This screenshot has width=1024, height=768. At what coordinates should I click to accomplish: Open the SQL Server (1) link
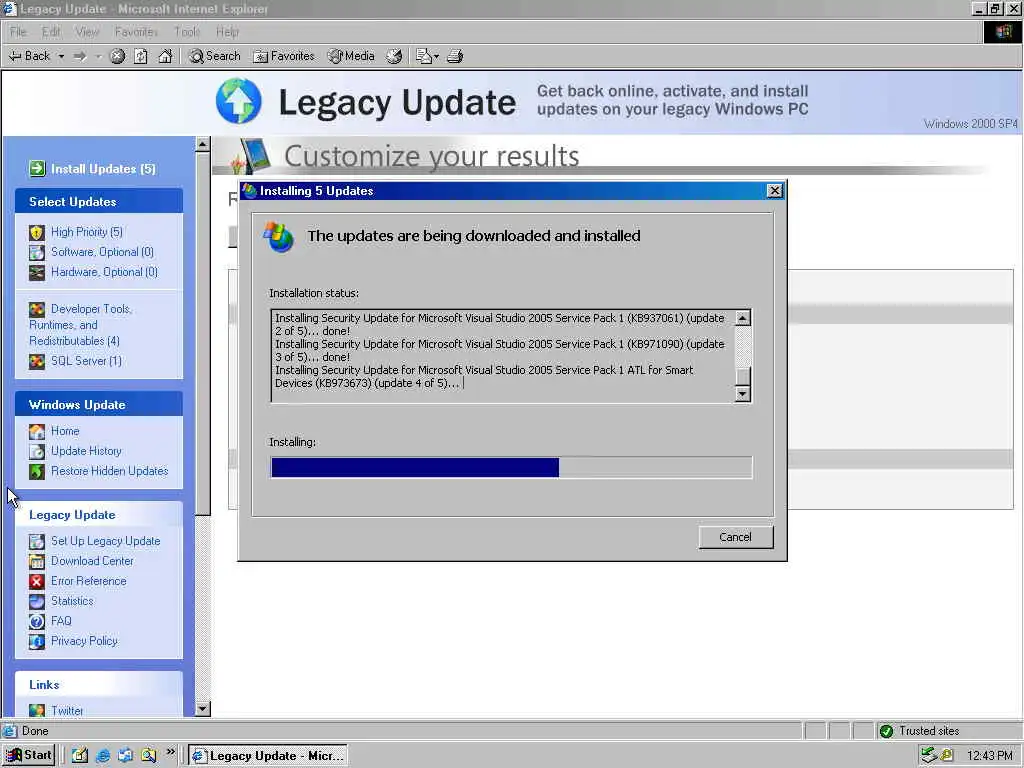(x=86, y=360)
